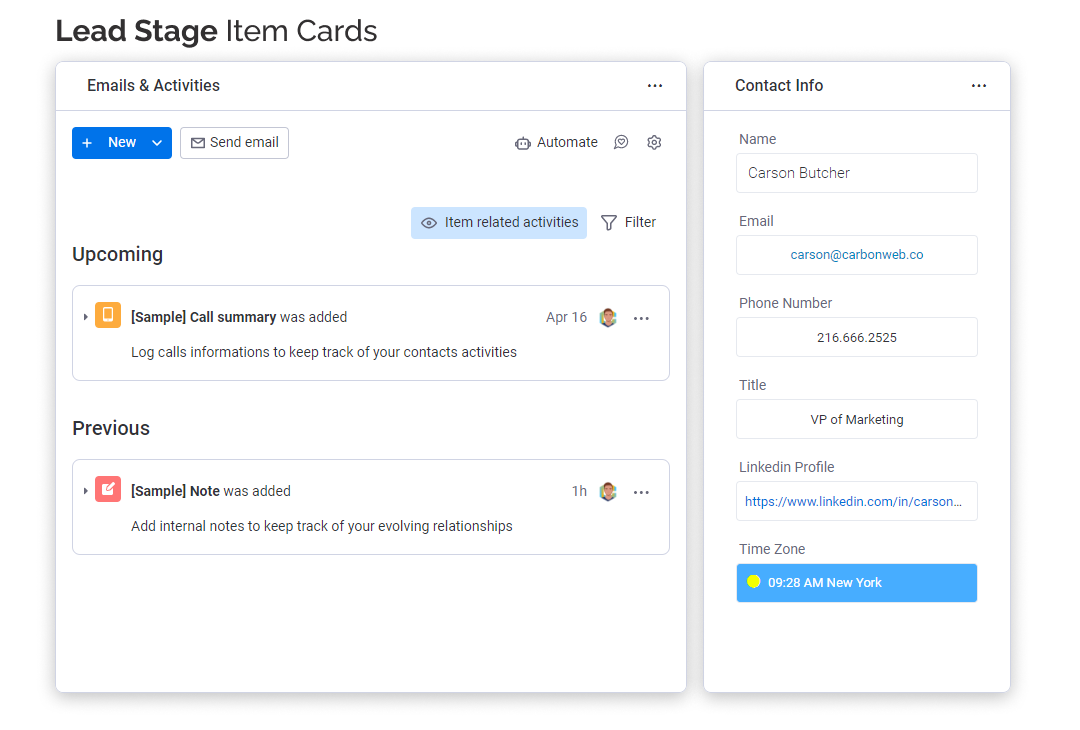This screenshot has height=730, width=1080.
Task: Open the Call summary activity options menu
Action: click(642, 318)
